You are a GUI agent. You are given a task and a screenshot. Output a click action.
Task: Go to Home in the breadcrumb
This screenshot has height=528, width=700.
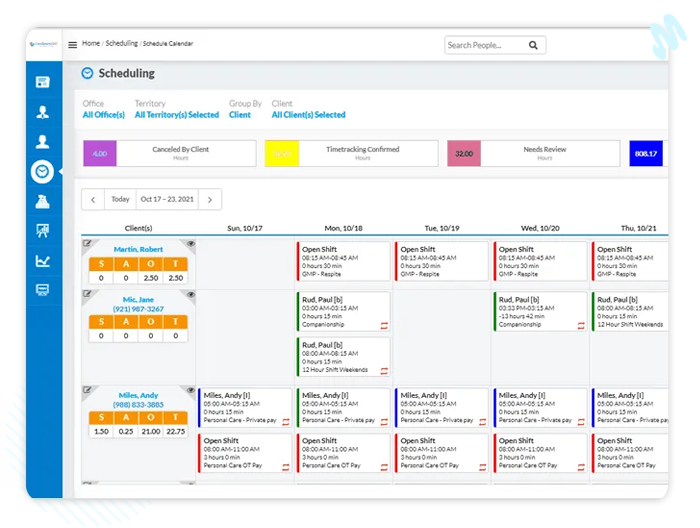(x=91, y=44)
